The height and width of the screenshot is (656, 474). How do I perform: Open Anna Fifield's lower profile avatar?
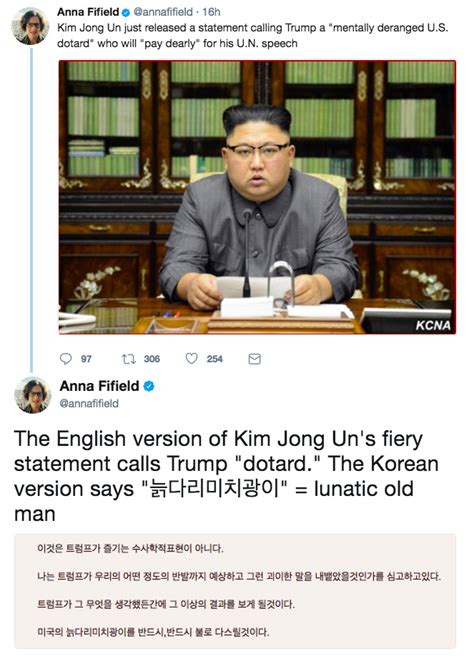coord(33,395)
